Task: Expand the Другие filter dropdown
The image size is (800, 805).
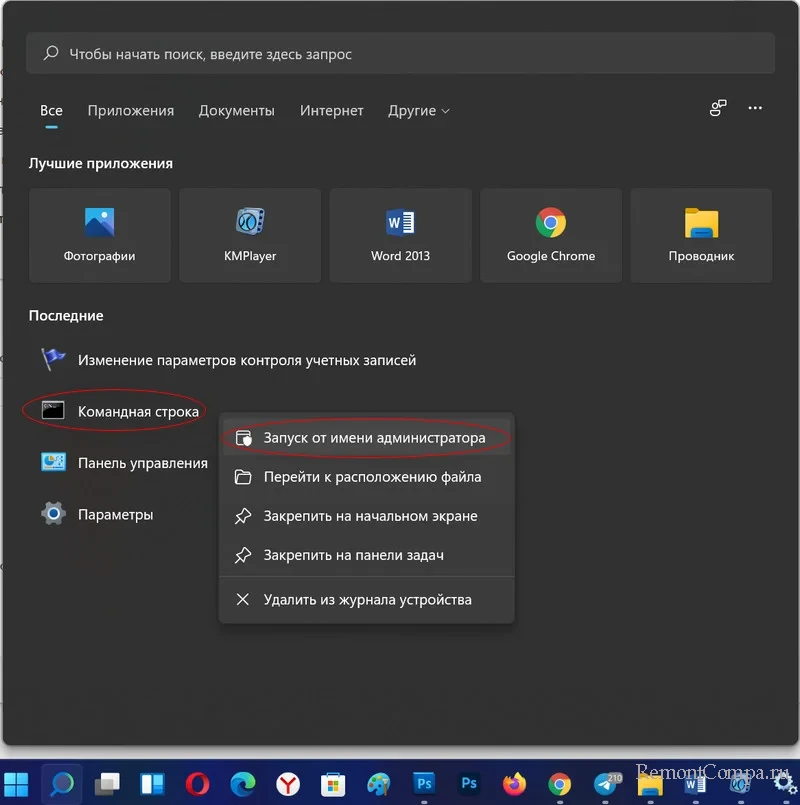Action: (418, 111)
